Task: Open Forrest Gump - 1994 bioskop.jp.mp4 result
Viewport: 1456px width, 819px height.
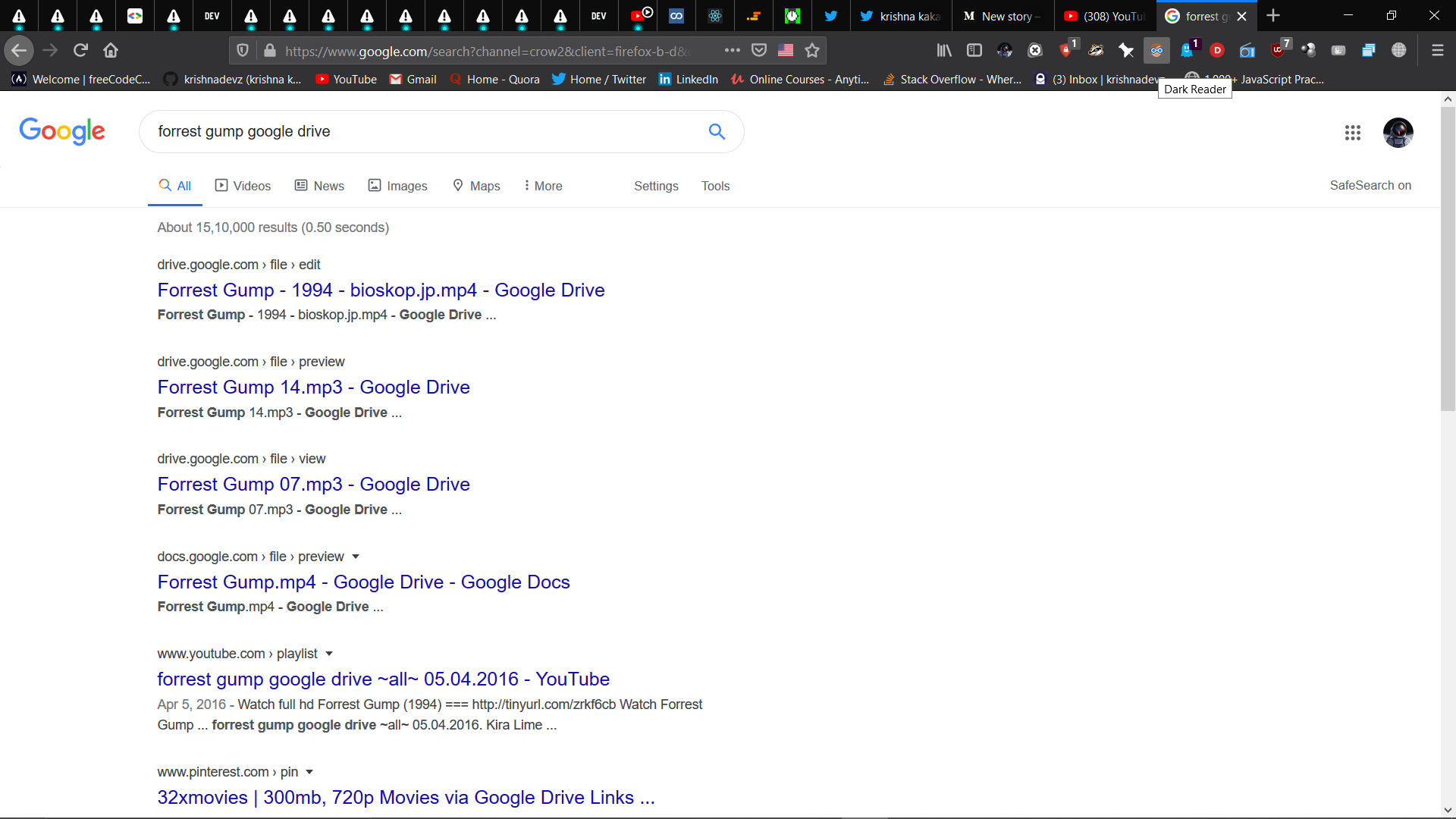Action: (381, 290)
